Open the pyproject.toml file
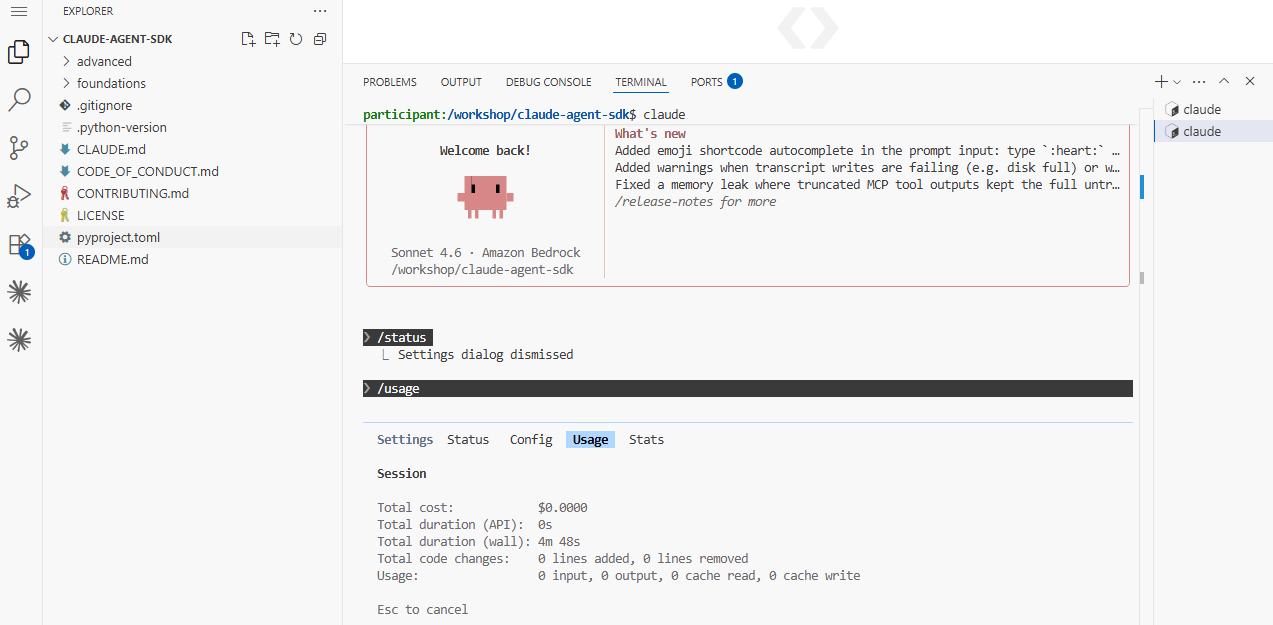This screenshot has width=1273, height=625. coord(192,237)
